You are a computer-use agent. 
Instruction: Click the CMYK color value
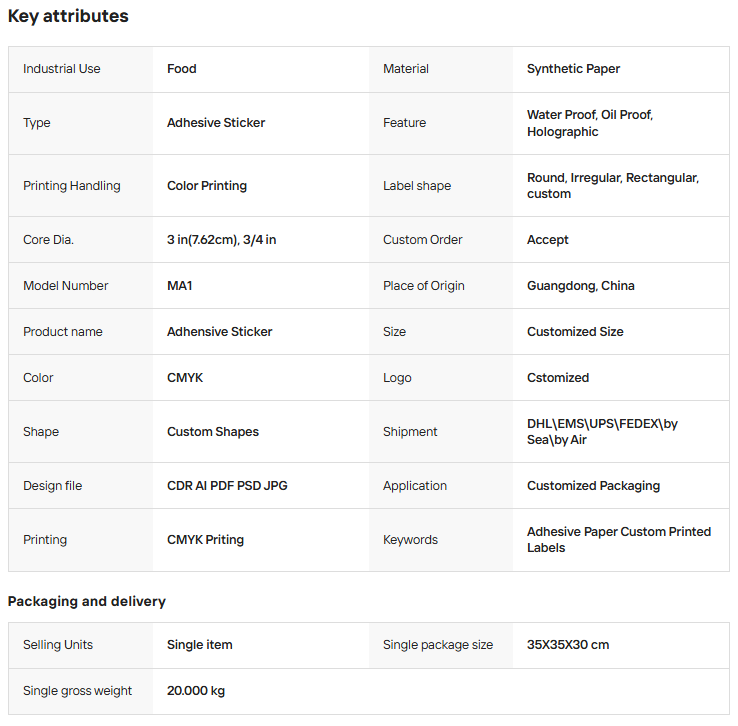[185, 378]
